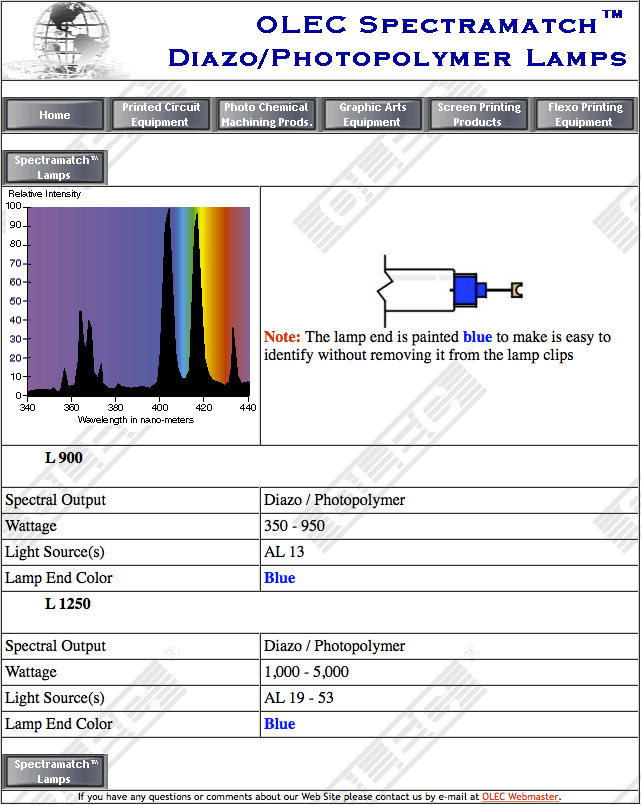Select the L 1250 heading
Screen dimensions: 641x805
pos(68,604)
